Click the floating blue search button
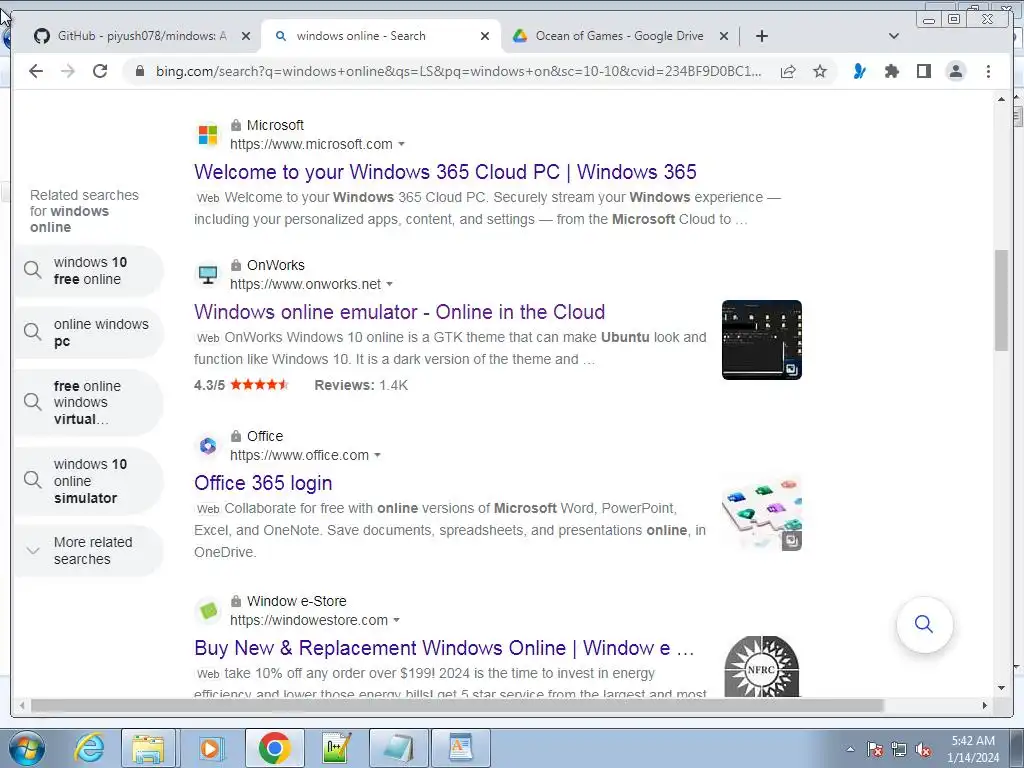The image size is (1024, 768). click(x=924, y=624)
